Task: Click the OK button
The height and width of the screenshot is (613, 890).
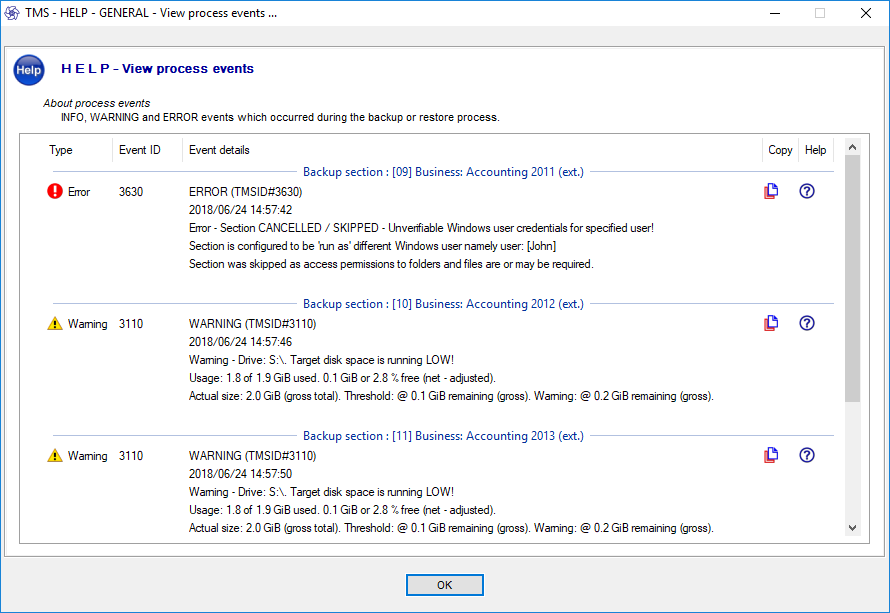Action: point(444,585)
